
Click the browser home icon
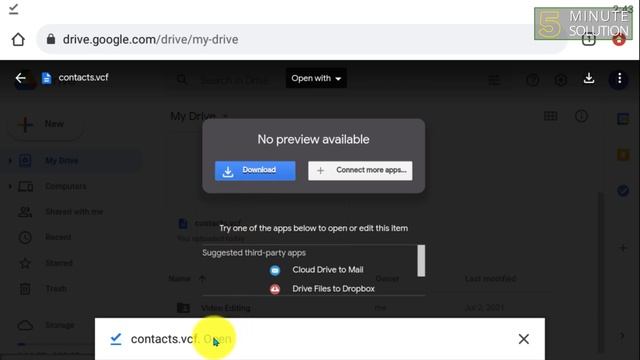18,40
